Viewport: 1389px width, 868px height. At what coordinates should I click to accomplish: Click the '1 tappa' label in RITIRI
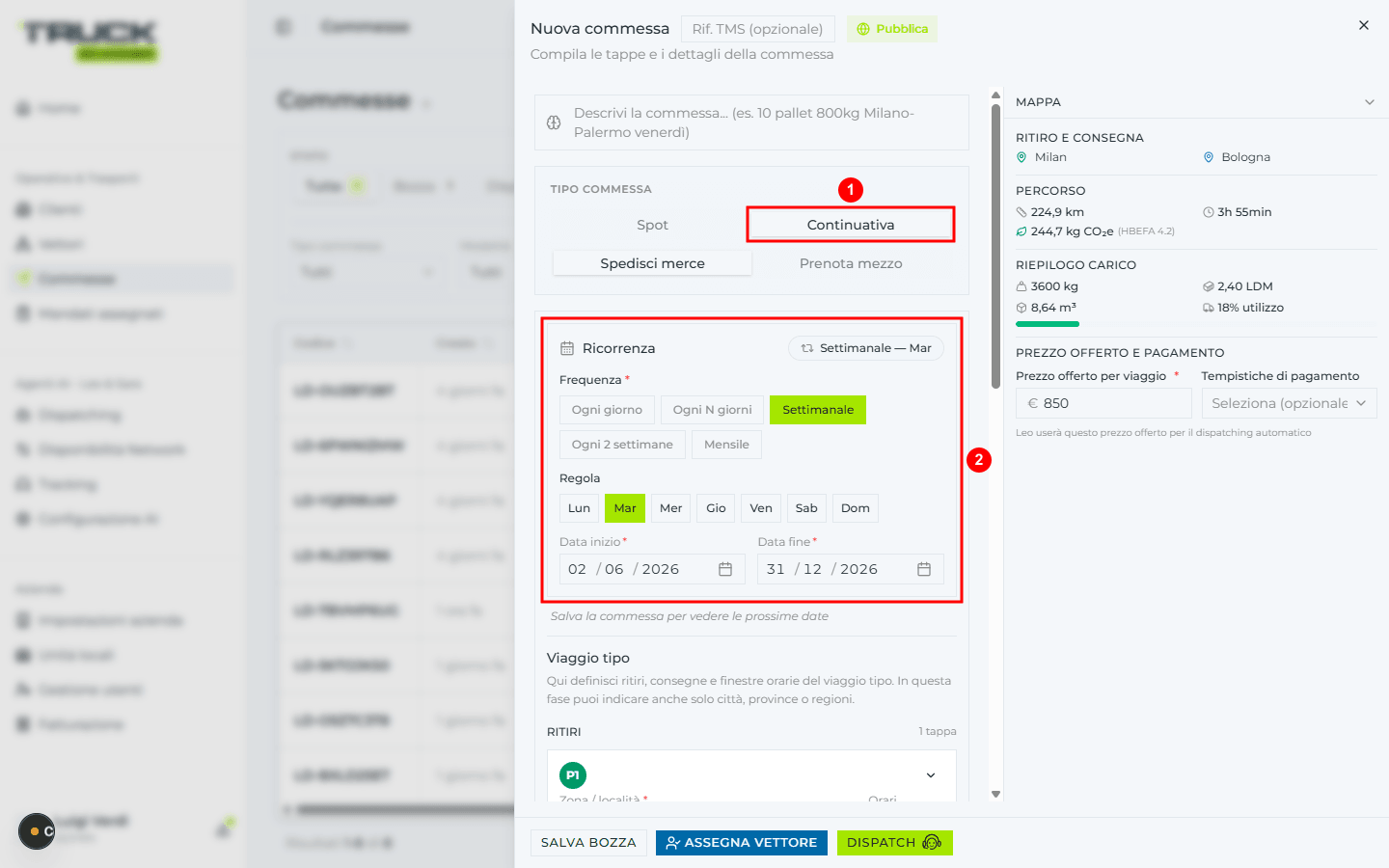tap(938, 732)
